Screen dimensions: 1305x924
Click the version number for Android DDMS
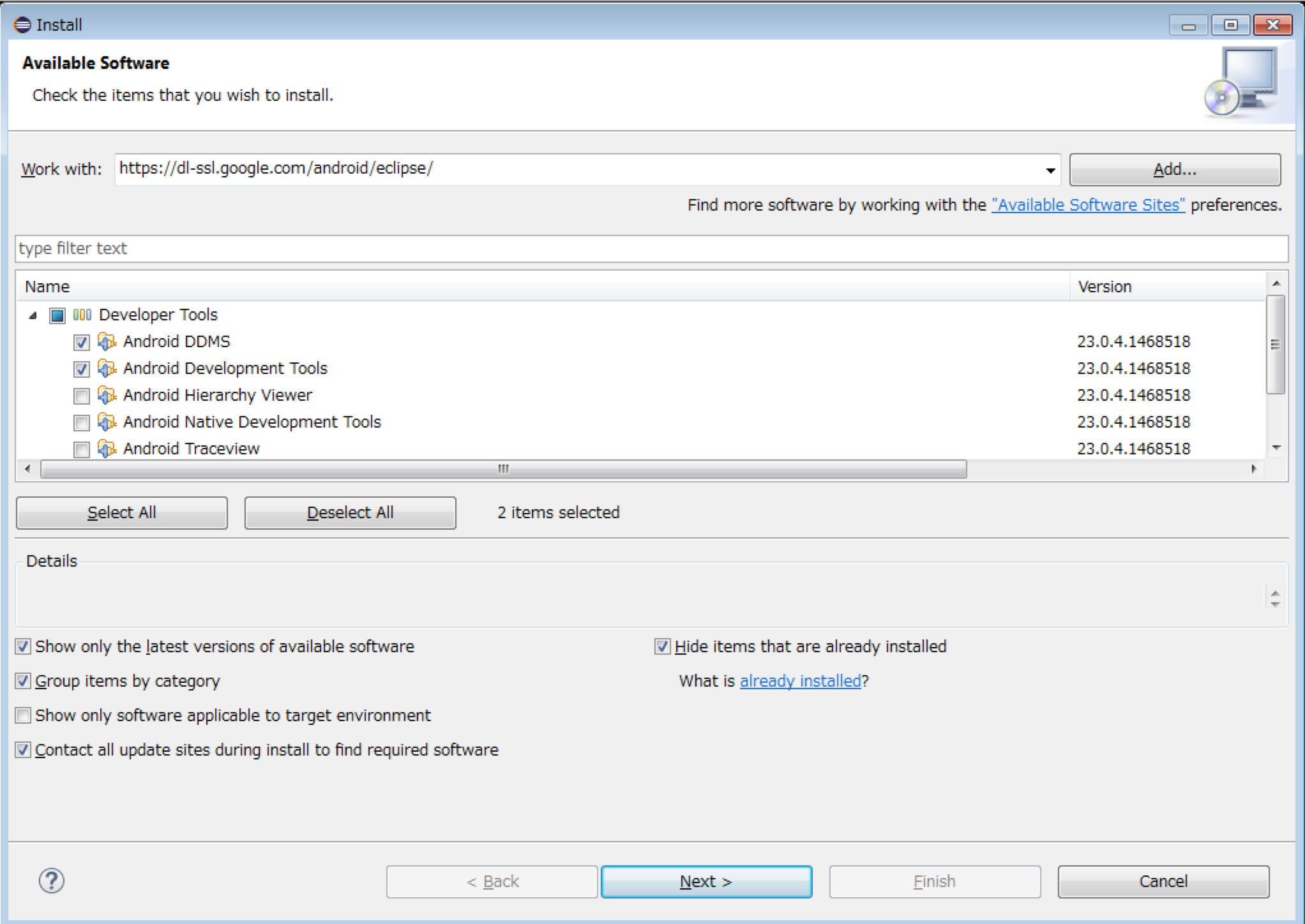1133,341
